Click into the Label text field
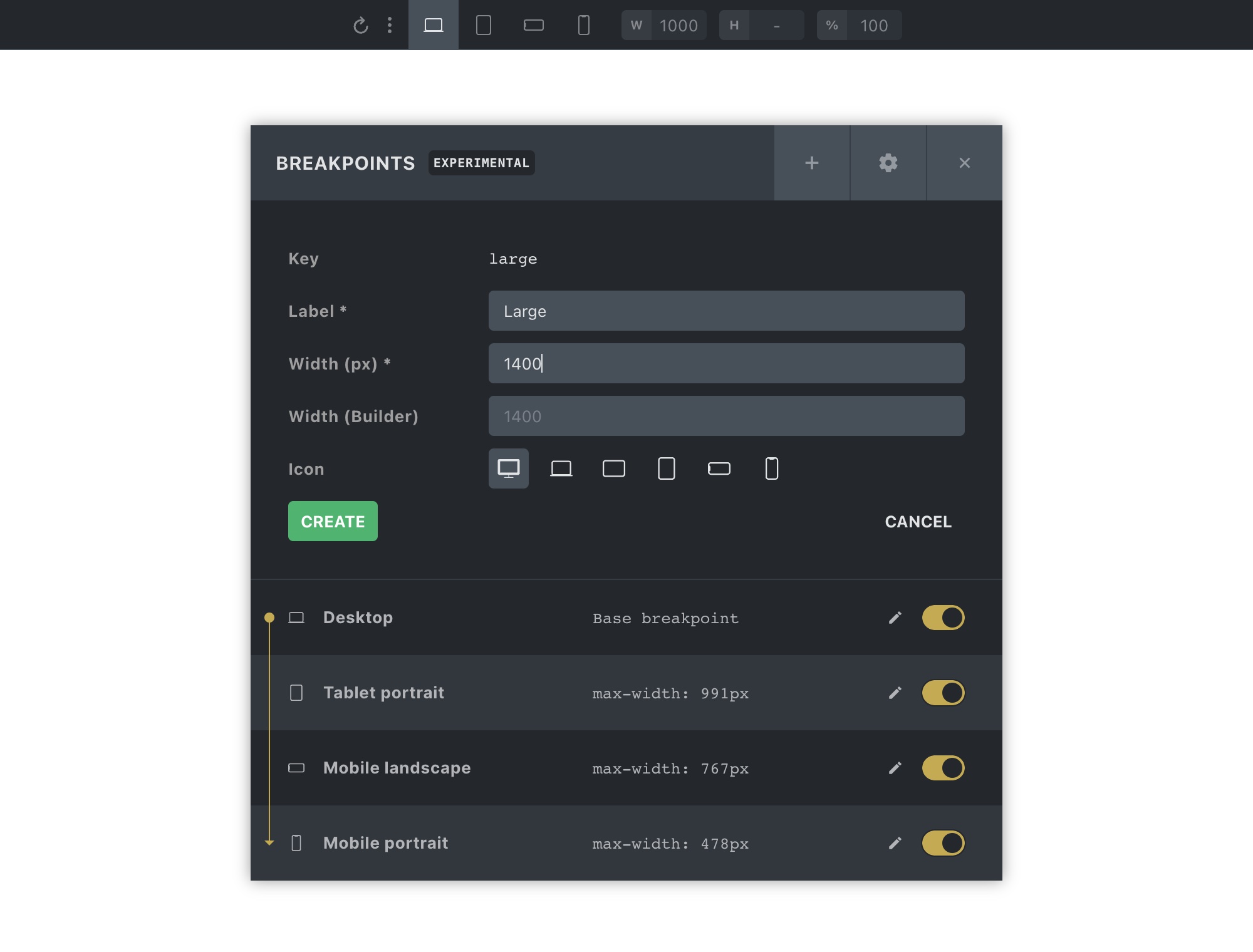The width and height of the screenshot is (1253, 952). pyautogui.click(x=726, y=311)
